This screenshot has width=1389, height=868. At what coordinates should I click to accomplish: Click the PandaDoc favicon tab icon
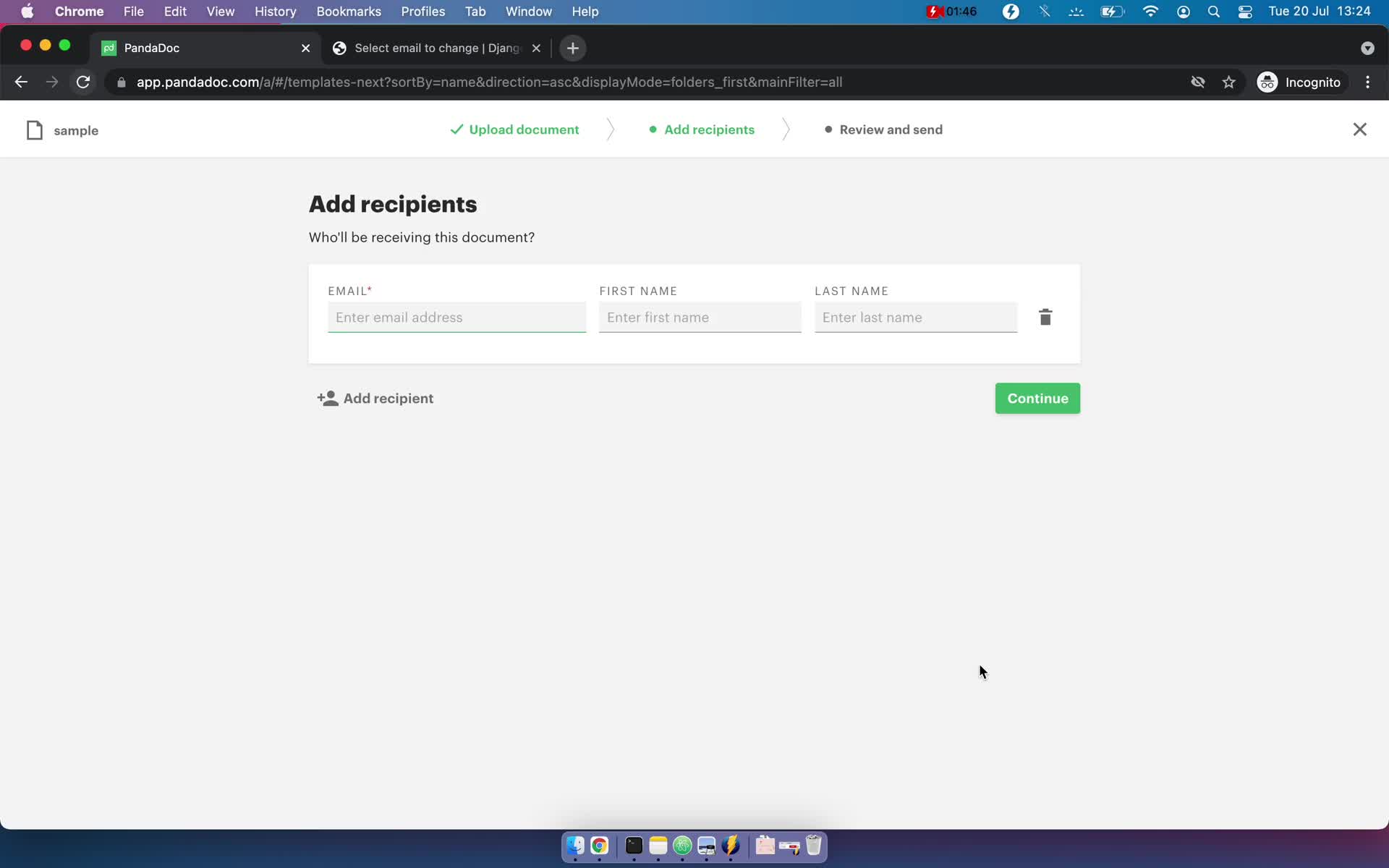point(109,47)
